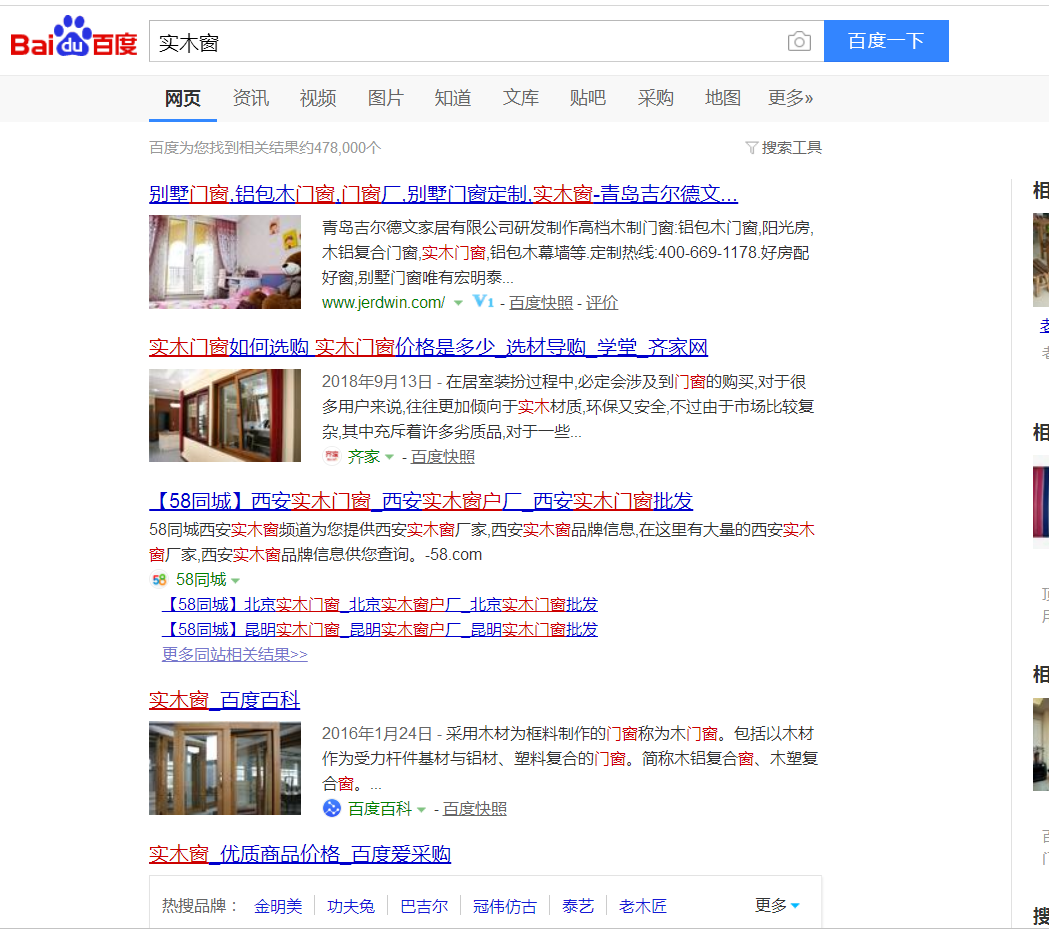
Task: Click the Baidu logo
Action: [x=74, y=37]
